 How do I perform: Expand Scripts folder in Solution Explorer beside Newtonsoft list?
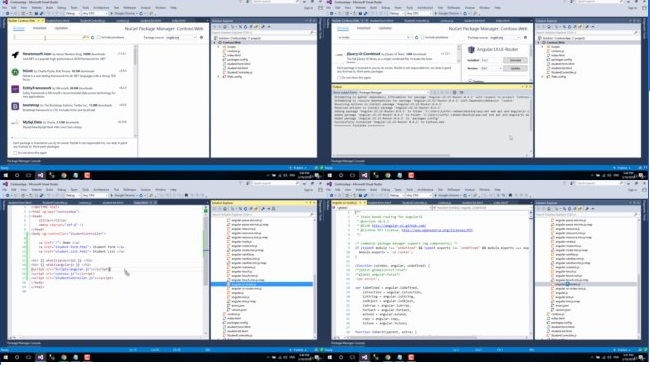(x=219, y=47)
